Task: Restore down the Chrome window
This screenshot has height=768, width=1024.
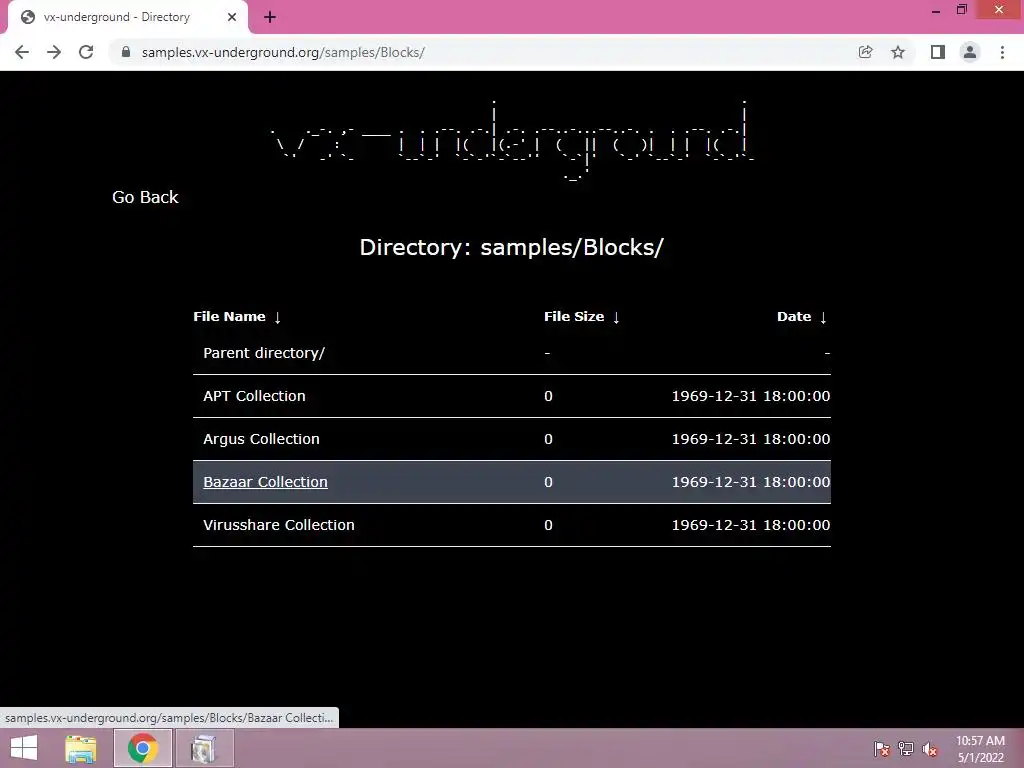Action: pyautogui.click(x=962, y=10)
